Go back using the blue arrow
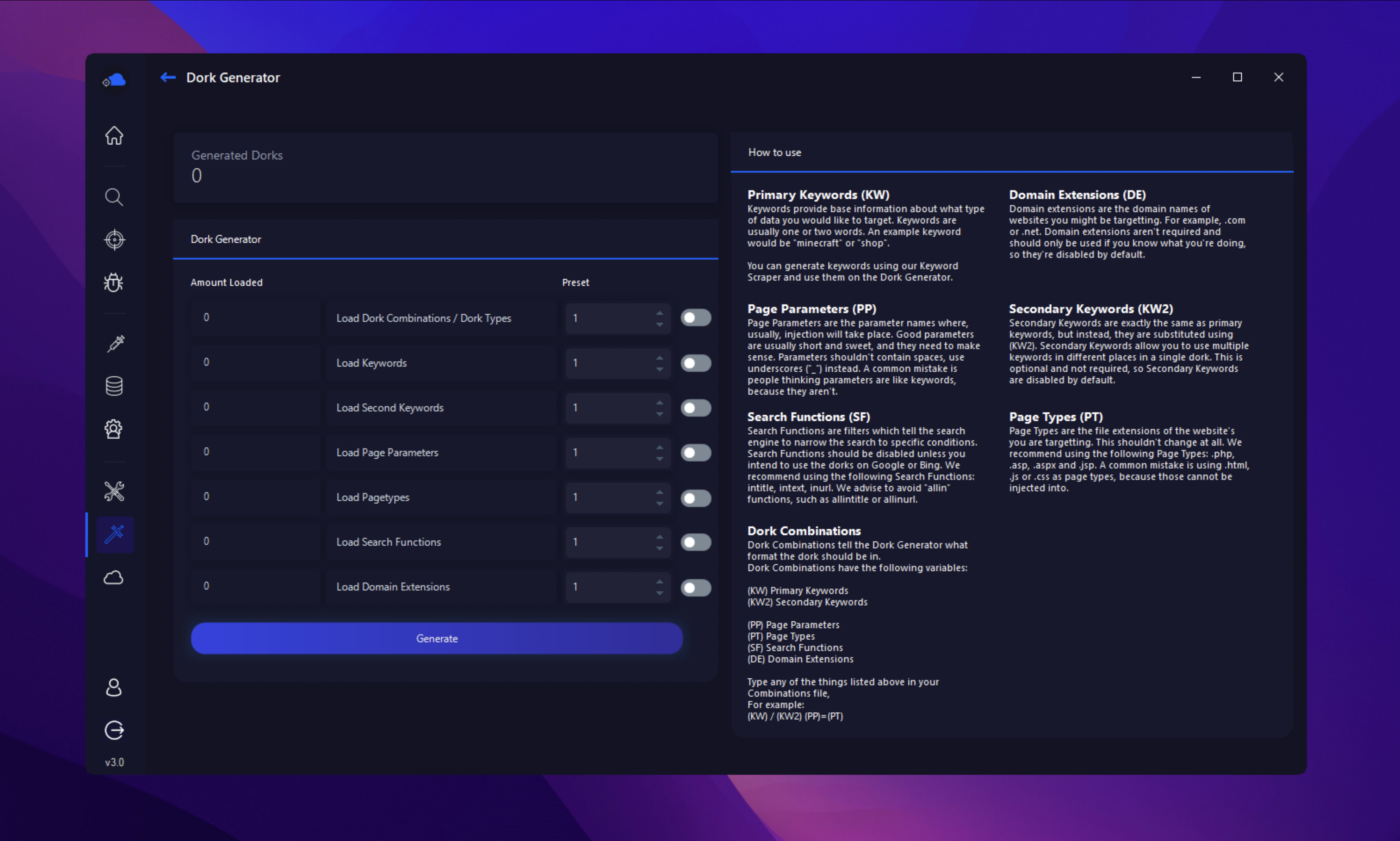This screenshot has height=841, width=1400. point(168,77)
